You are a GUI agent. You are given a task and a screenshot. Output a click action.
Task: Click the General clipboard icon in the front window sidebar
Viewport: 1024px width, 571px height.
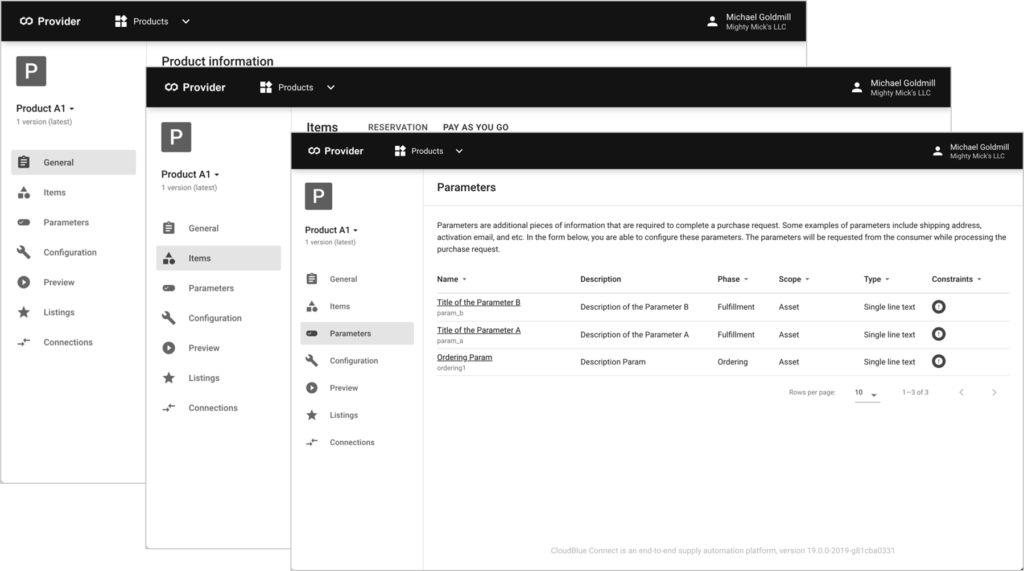click(312, 279)
